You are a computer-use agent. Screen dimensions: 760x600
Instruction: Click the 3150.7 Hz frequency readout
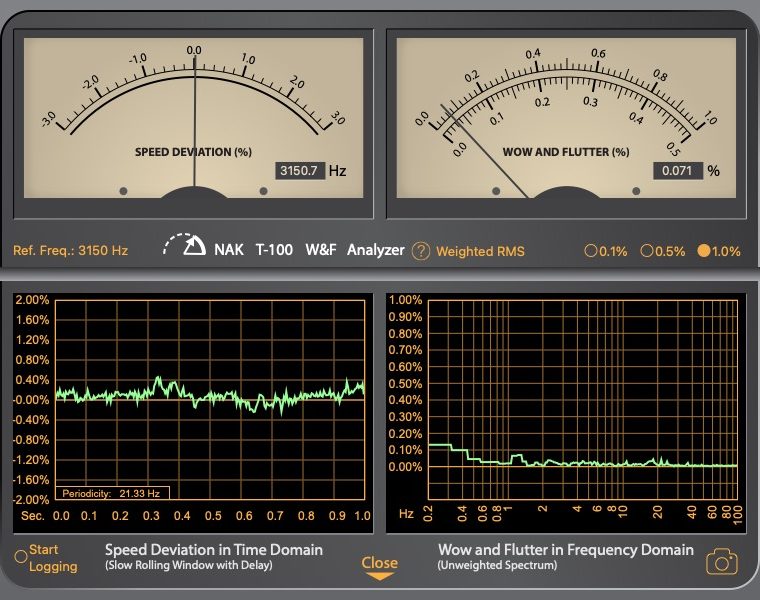tap(300, 171)
